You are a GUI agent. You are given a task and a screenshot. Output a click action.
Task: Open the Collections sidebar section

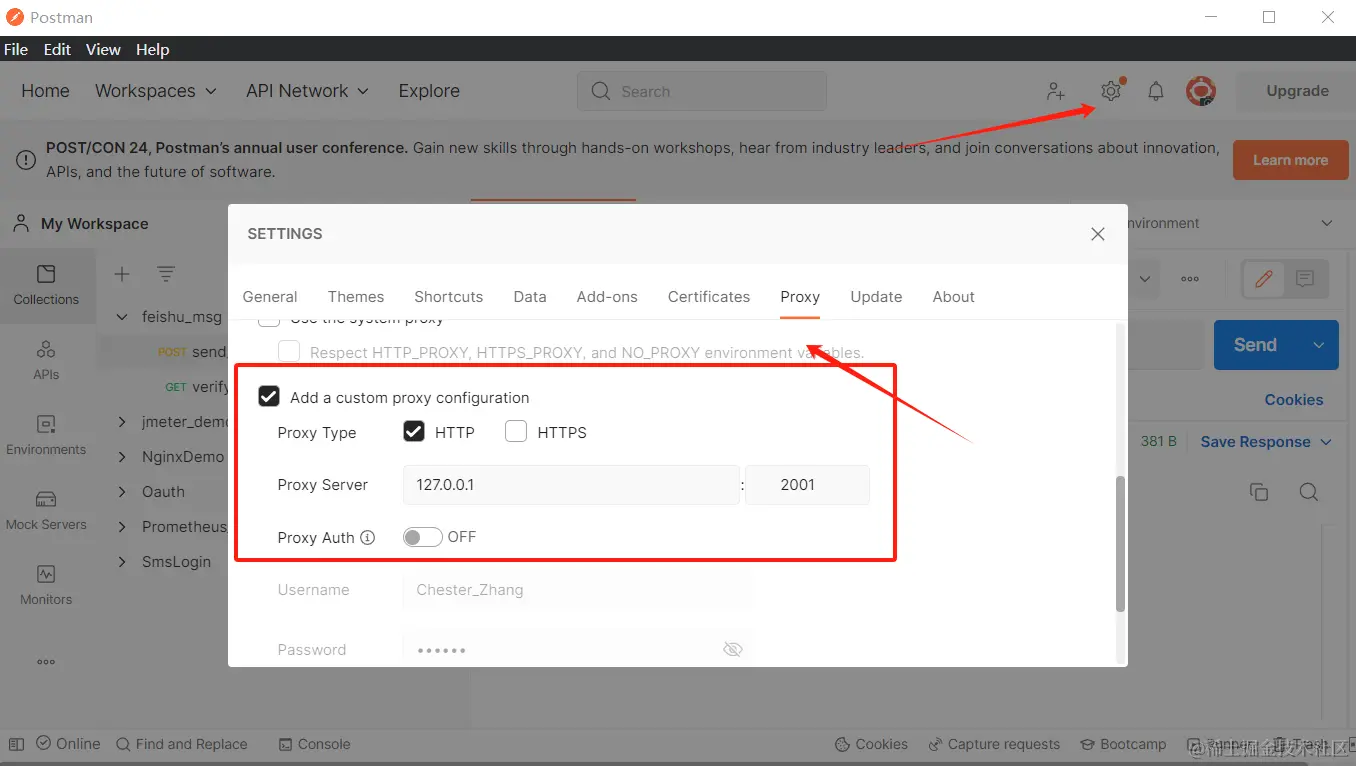click(x=46, y=285)
